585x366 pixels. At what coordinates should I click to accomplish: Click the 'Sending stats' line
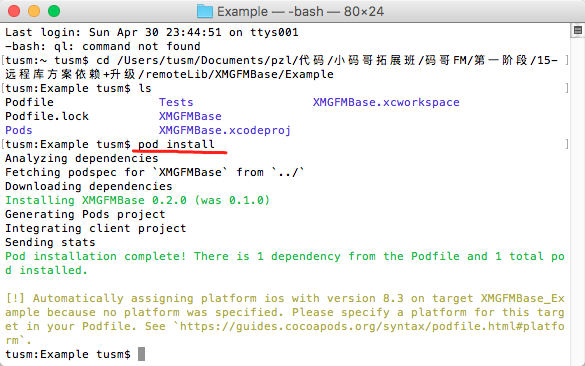pos(50,243)
